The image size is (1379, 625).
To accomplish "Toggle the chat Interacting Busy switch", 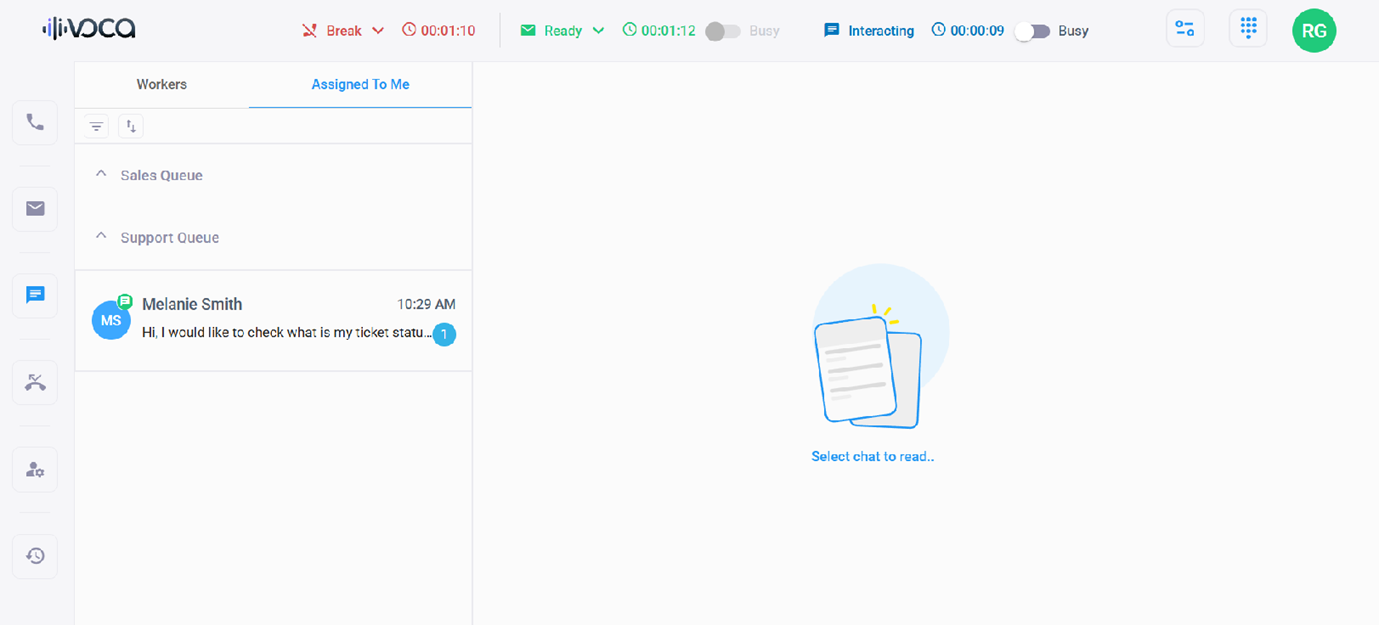I will pyautogui.click(x=1031, y=31).
